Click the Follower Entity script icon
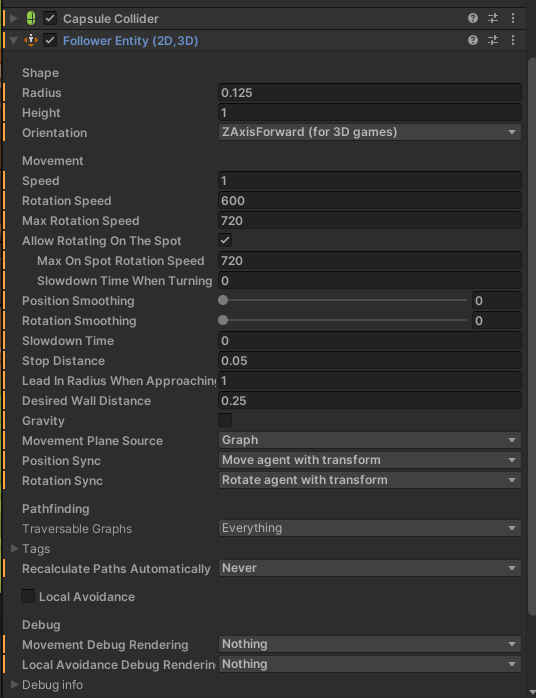This screenshot has height=698, width=536. (x=31, y=41)
